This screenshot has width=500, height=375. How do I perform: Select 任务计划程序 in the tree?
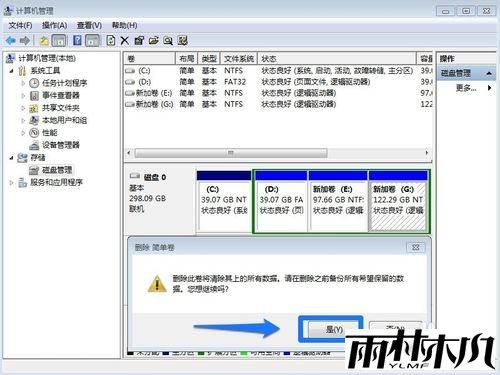(64, 83)
